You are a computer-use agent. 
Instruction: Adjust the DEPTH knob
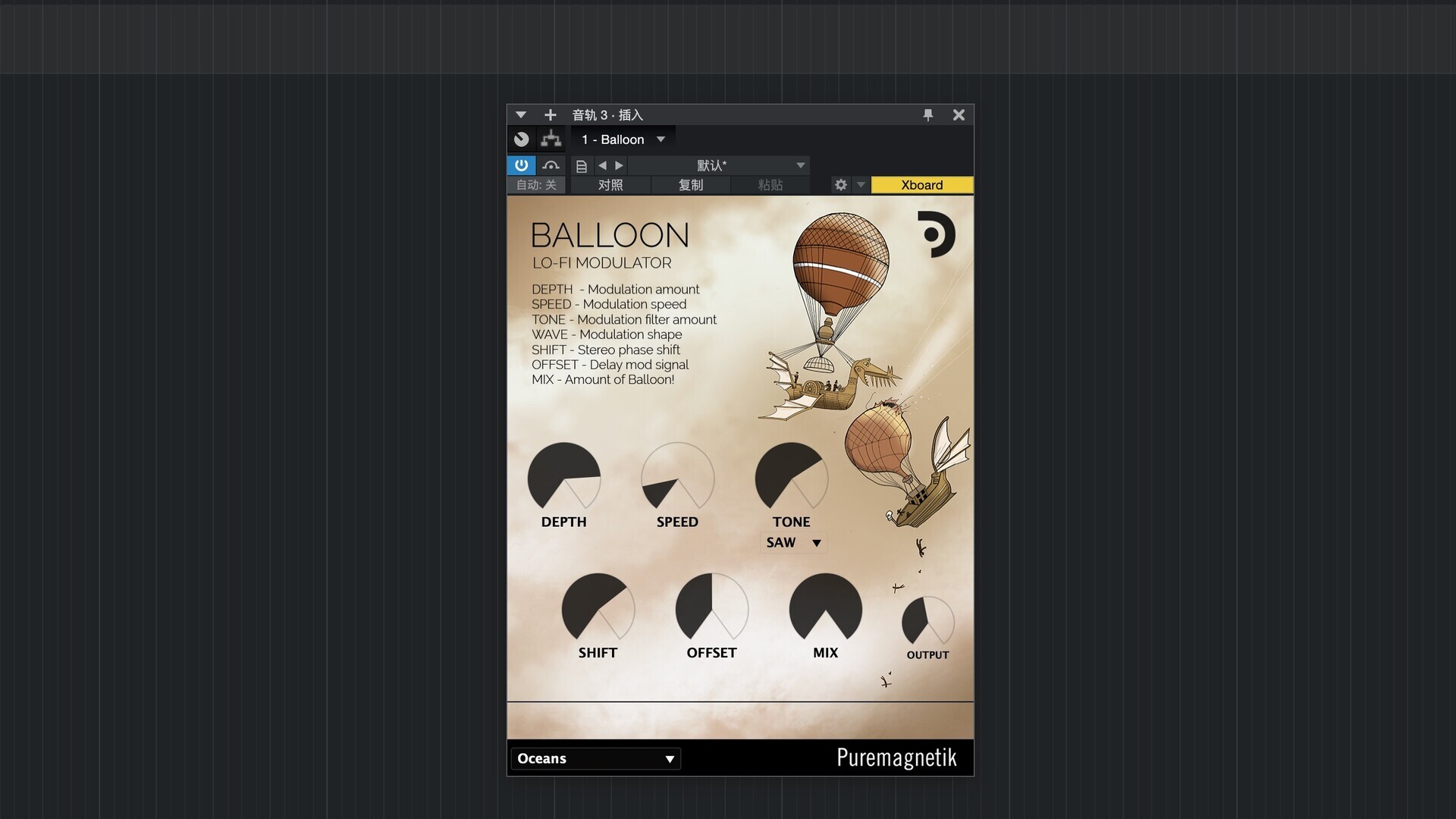pyautogui.click(x=564, y=478)
